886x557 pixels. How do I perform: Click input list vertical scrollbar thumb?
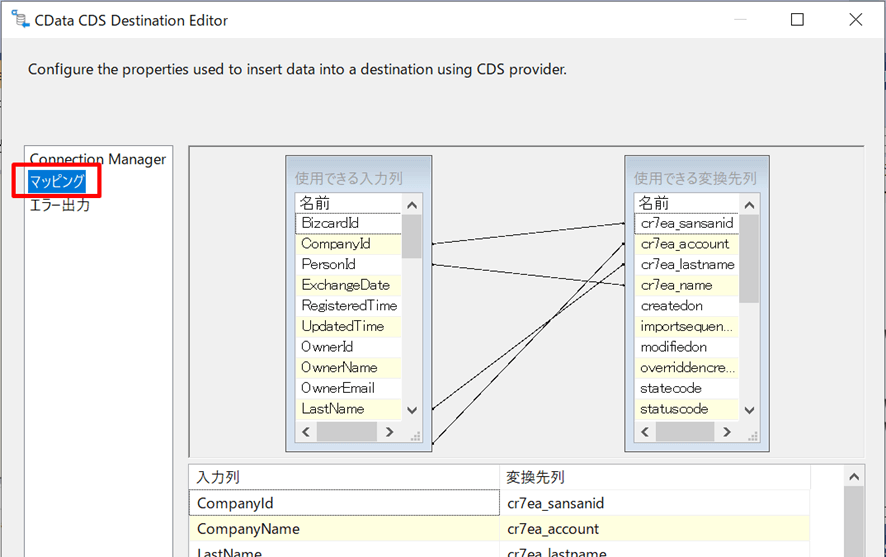[x=412, y=236]
